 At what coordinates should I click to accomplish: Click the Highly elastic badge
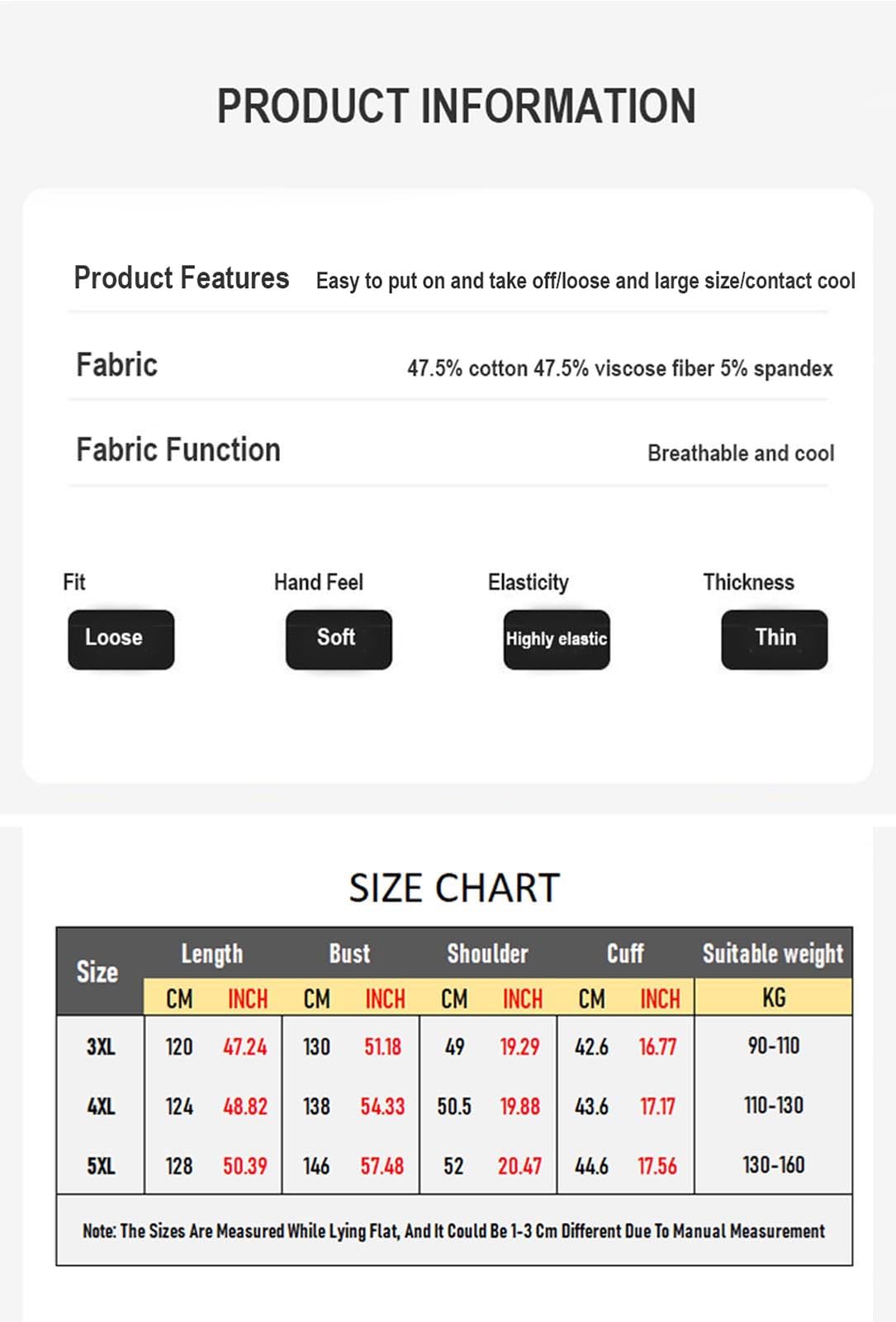click(x=557, y=639)
